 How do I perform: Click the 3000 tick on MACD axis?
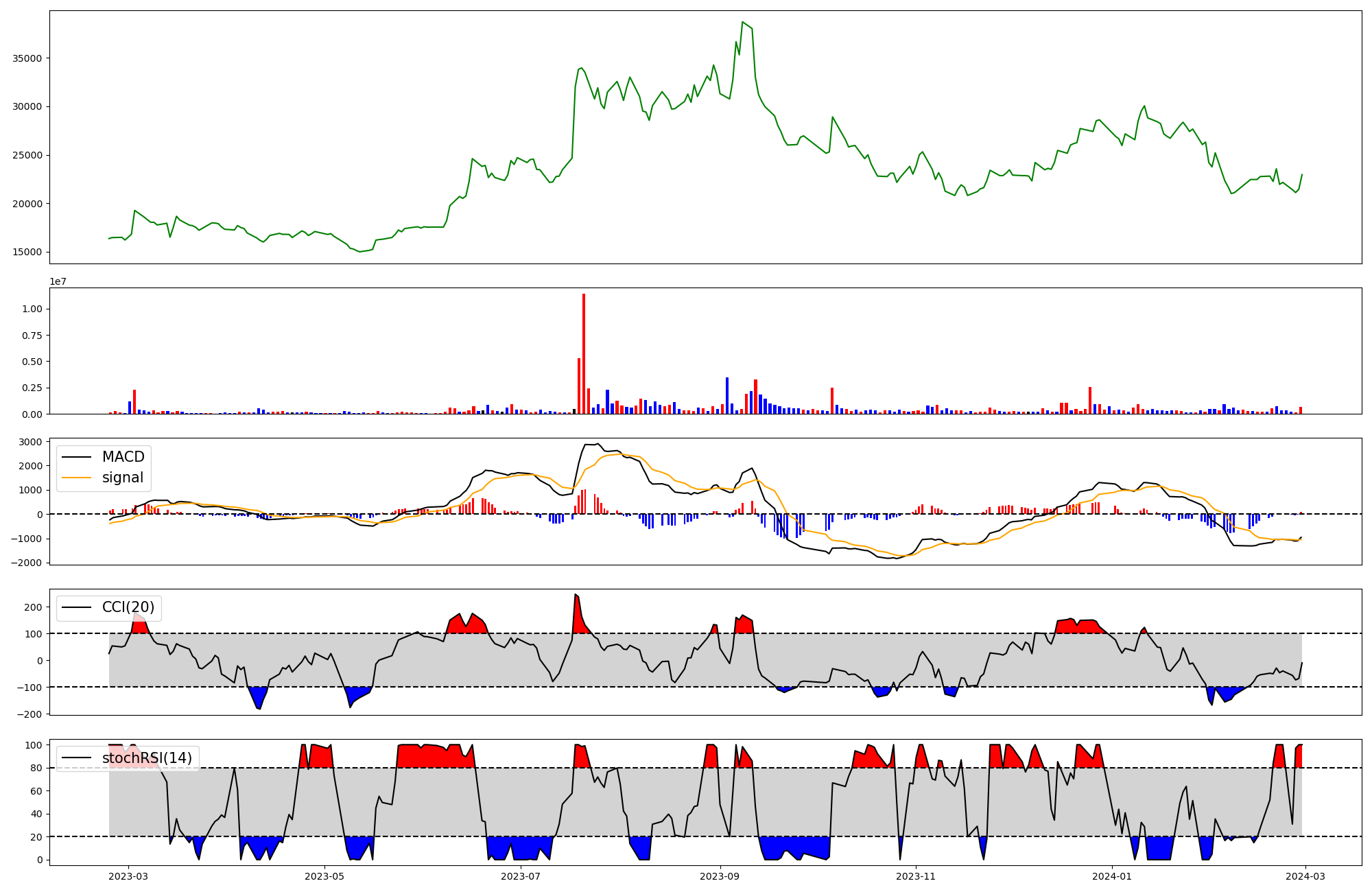[x=30, y=442]
